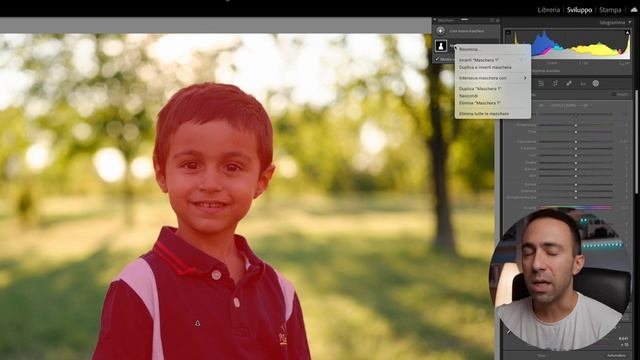The height and width of the screenshot is (360, 640).
Task: Toggle shadow clipping indicator in histogram
Action: point(508,32)
